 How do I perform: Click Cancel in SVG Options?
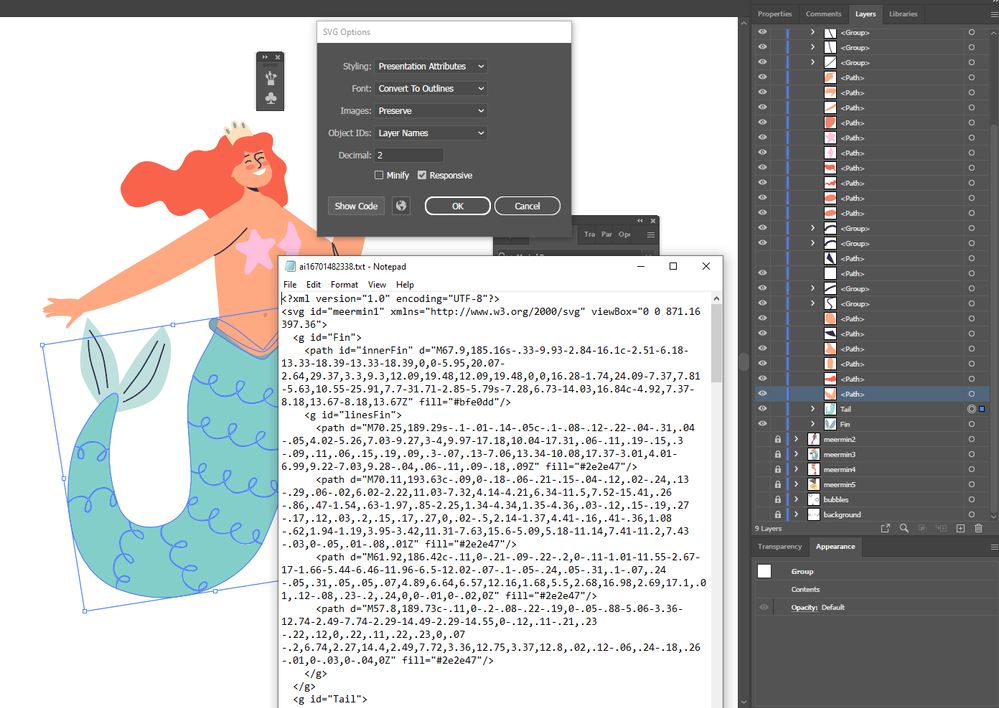point(527,206)
